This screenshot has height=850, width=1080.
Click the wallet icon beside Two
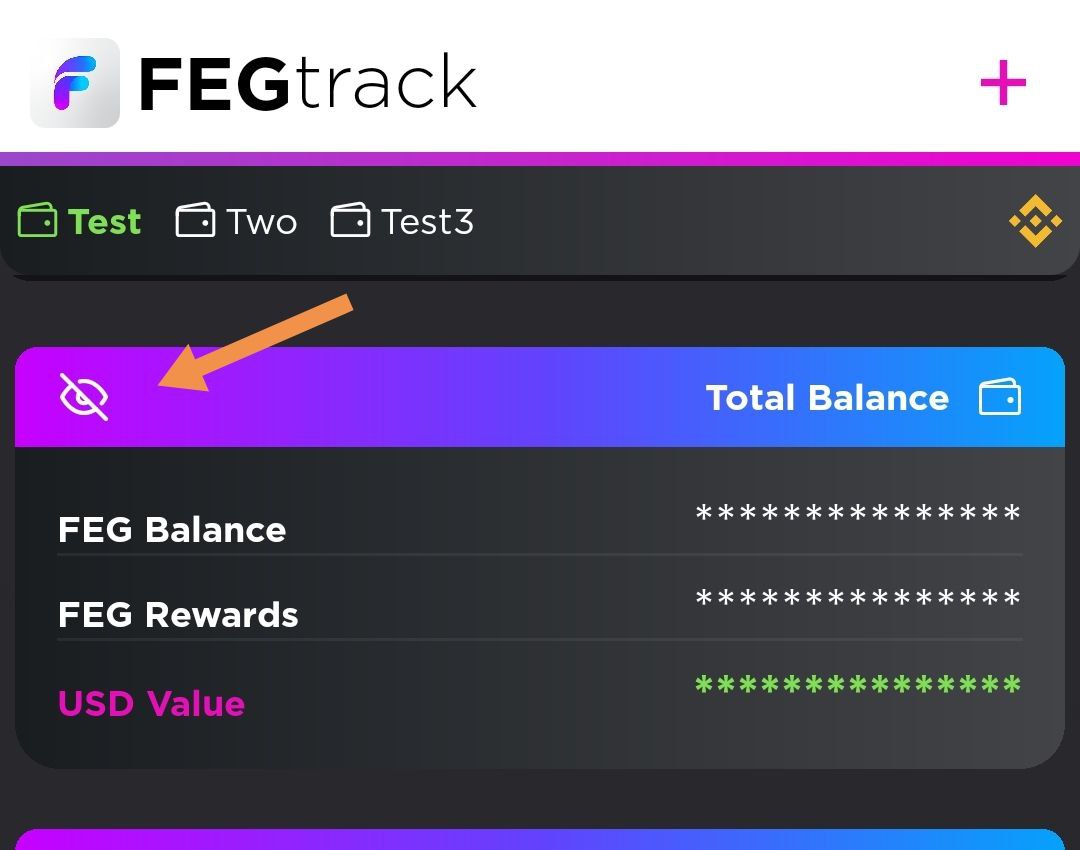click(x=195, y=221)
